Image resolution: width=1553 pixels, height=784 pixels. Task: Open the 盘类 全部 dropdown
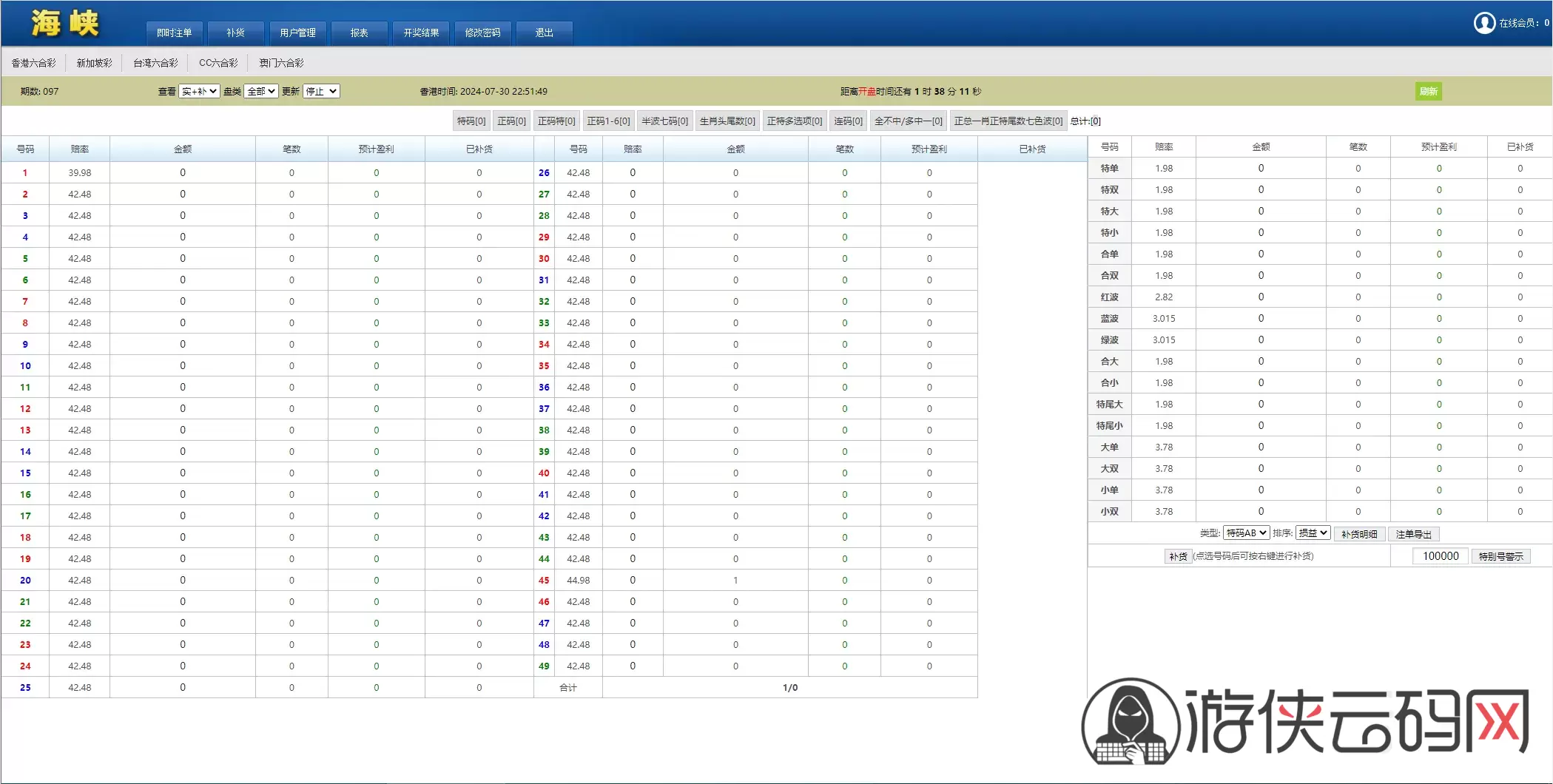(261, 91)
